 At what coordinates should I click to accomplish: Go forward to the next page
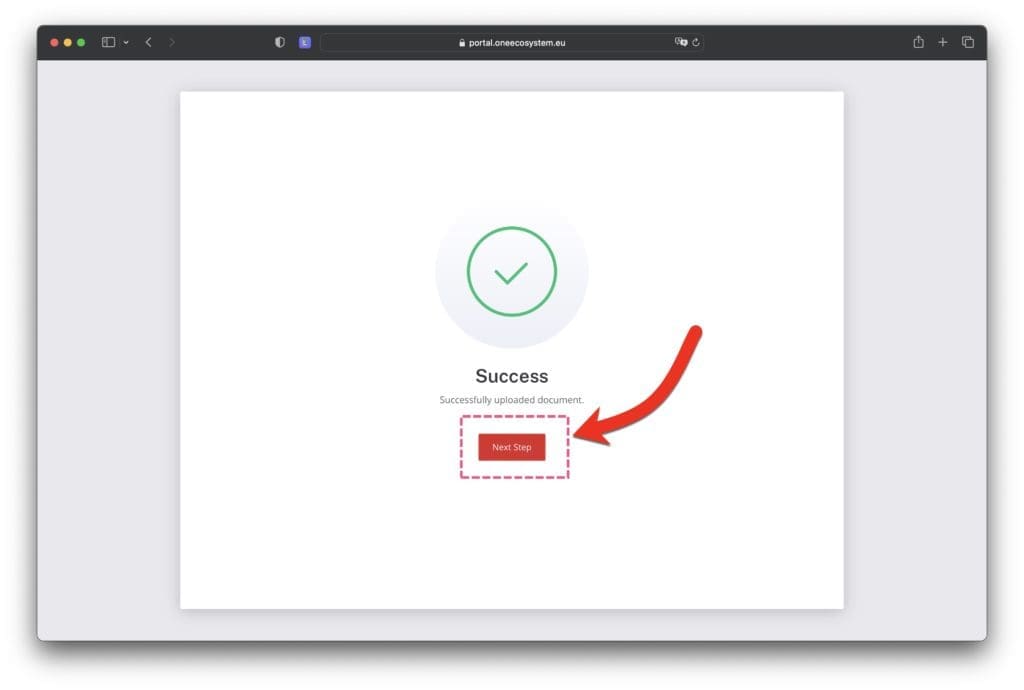pyautogui.click(x=172, y=42)
